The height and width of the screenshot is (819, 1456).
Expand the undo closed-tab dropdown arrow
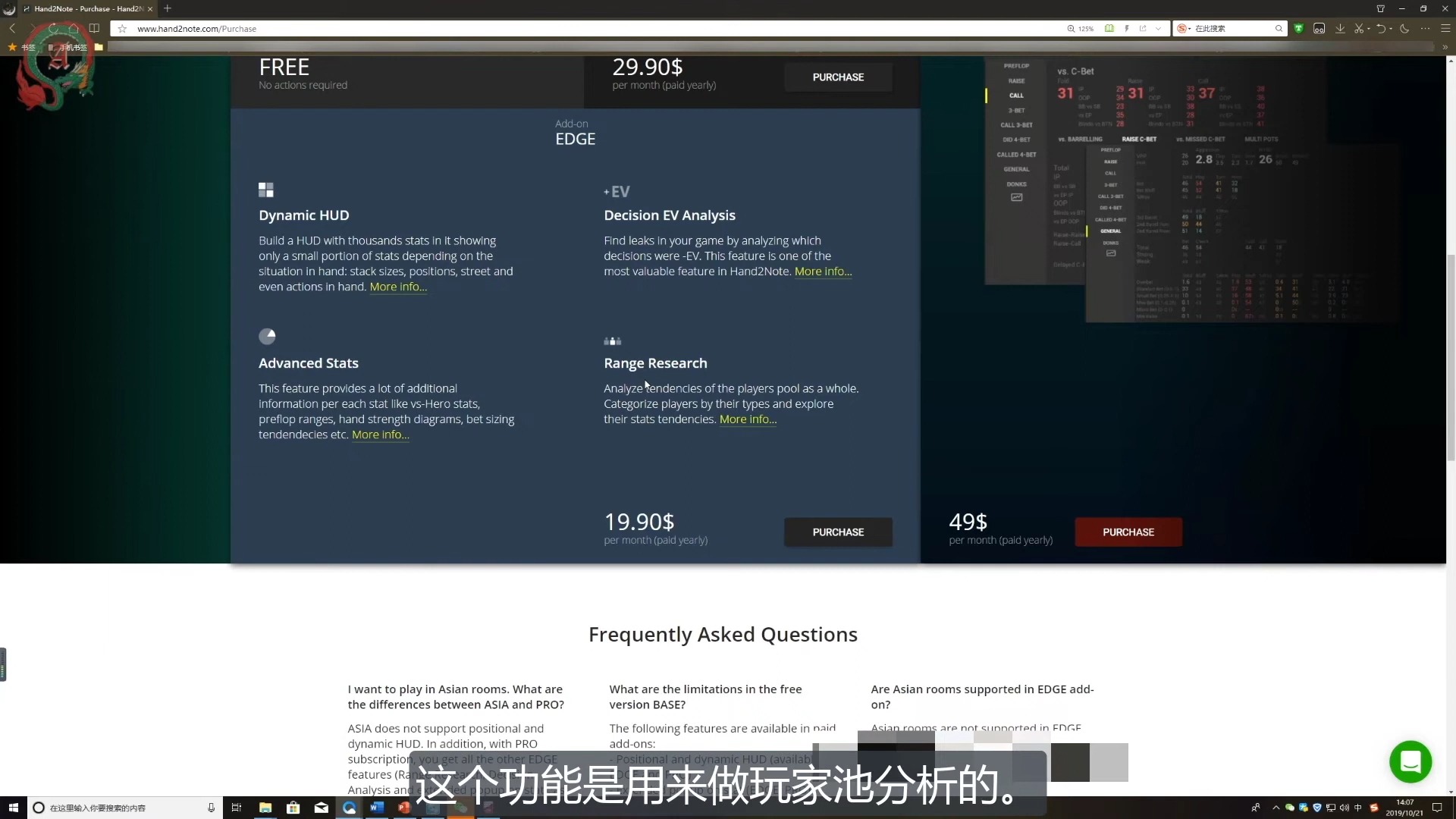click(x=1391, y=29)
